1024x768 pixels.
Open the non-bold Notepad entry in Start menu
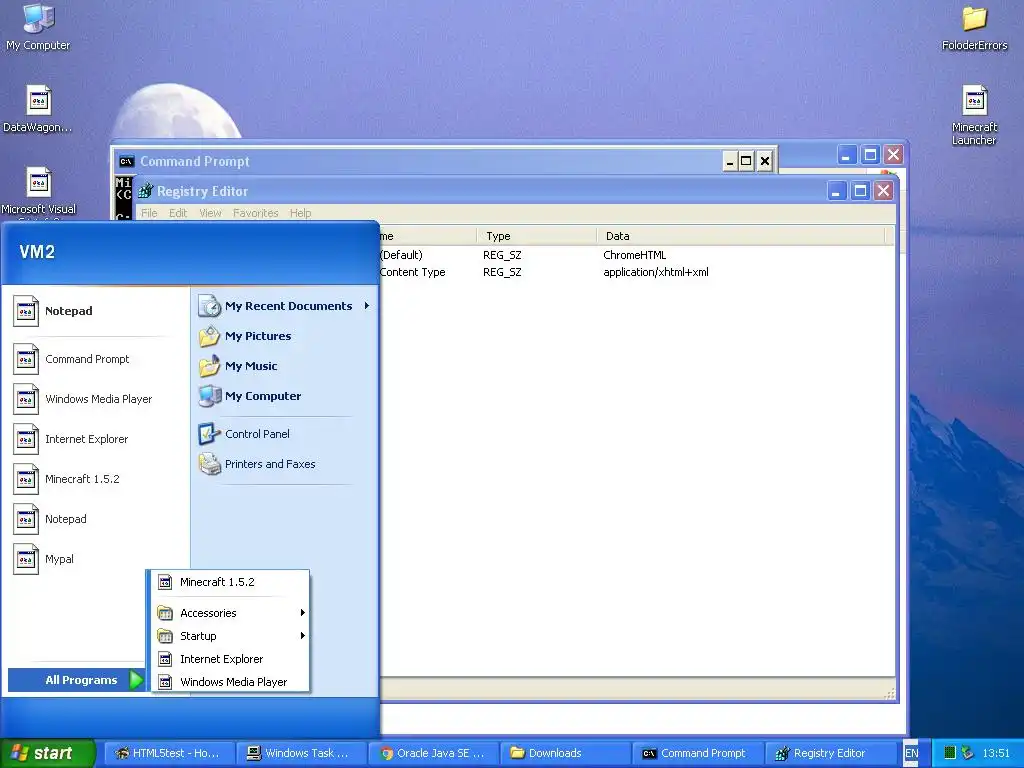65,519
